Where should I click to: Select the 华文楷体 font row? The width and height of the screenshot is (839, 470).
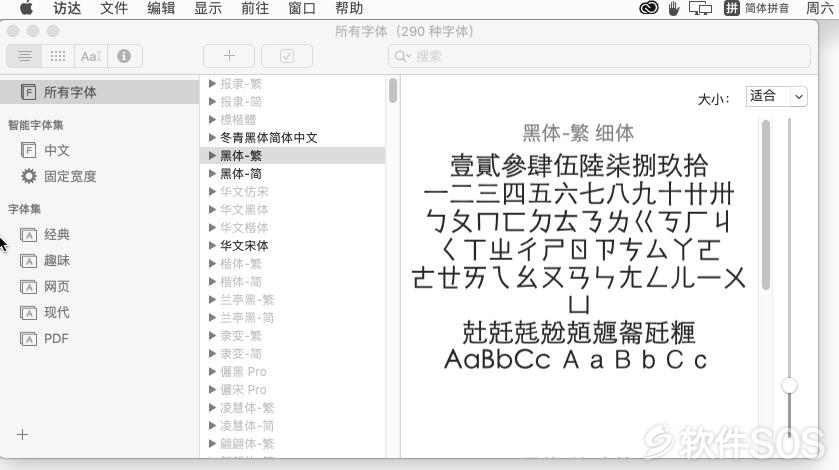[x=293, y=228]
